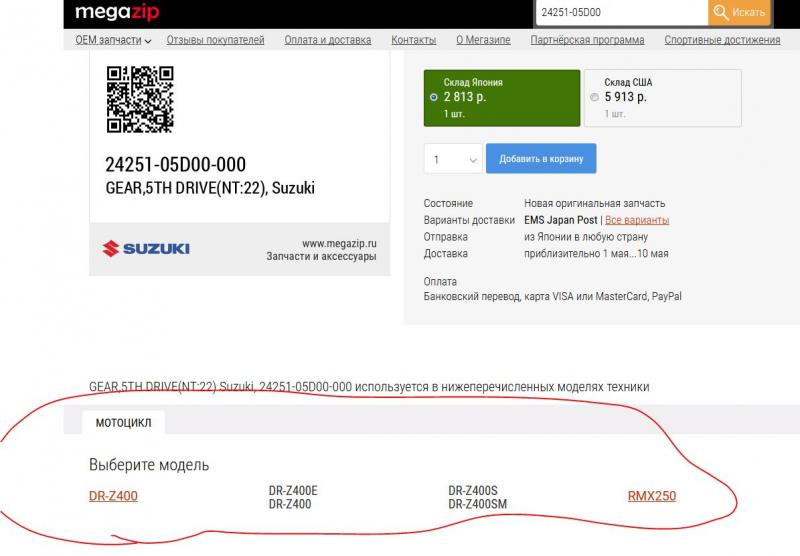This screenshot has width=800, height=556.
Task: Open the OEM запчасти dropdown menu
Action: [113, 40]
